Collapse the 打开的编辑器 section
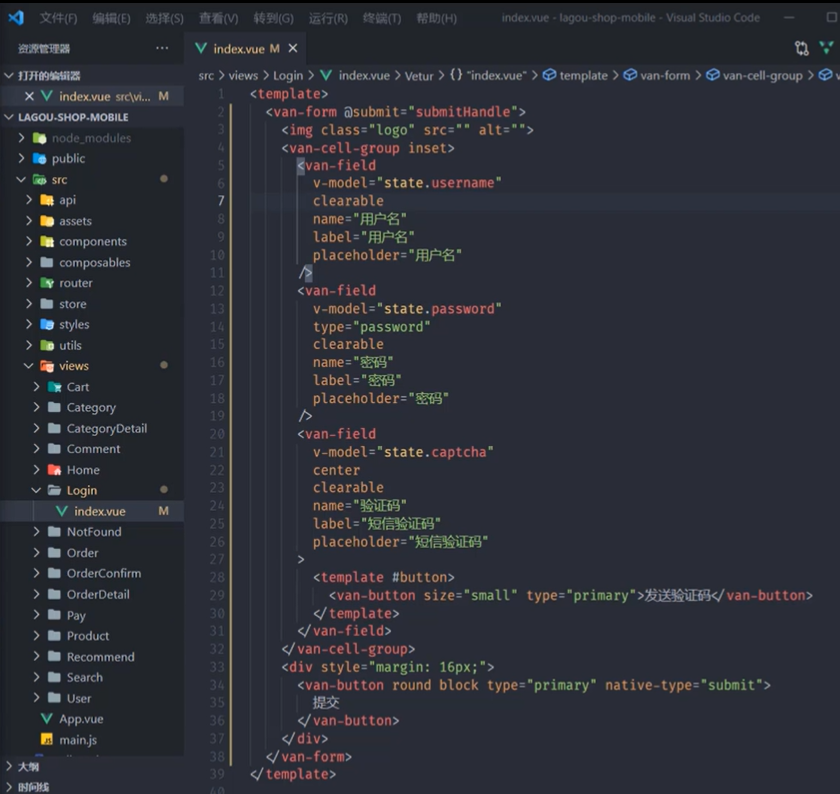 [9, 76]
